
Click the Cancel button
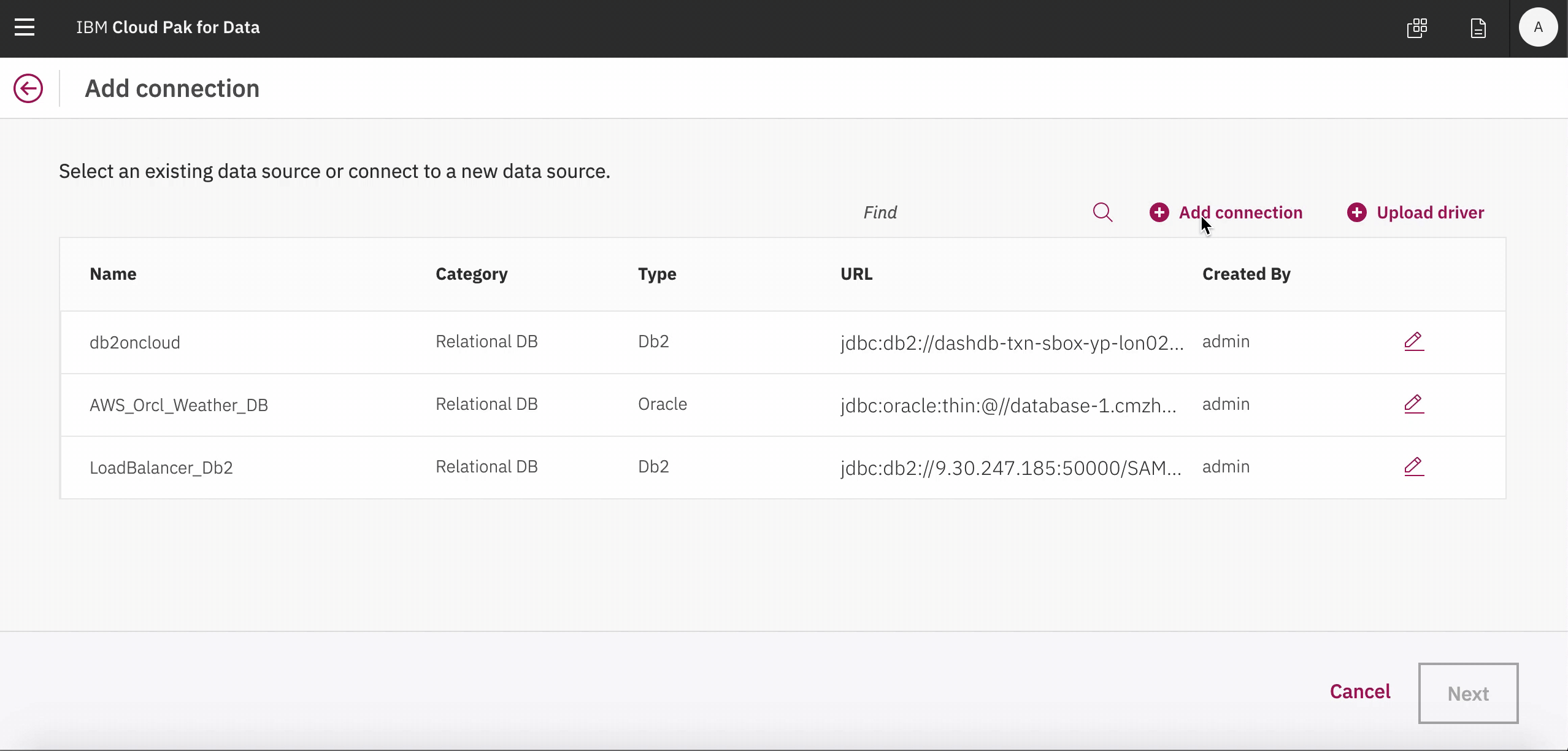click(x=1360, y=691)
